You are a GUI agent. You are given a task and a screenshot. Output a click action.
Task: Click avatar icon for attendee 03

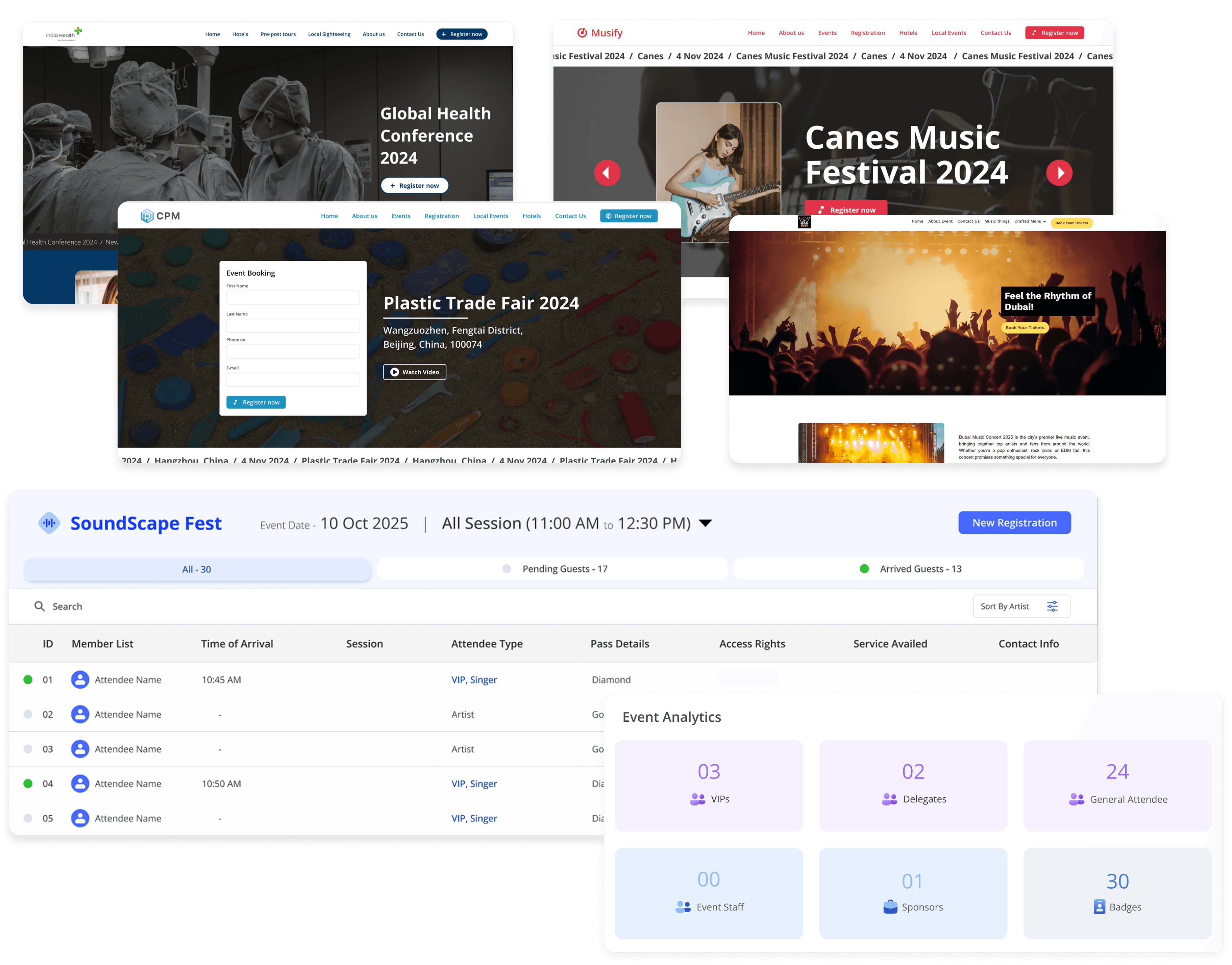[80, 749]
